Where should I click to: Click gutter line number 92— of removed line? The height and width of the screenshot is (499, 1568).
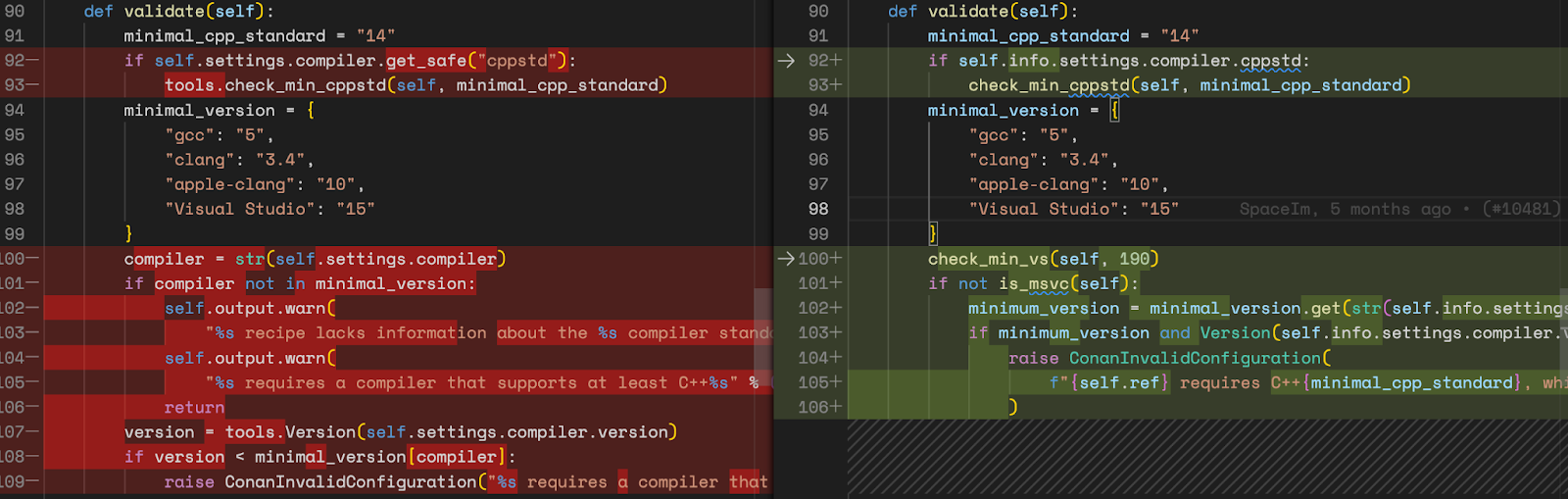click(22, 61)
